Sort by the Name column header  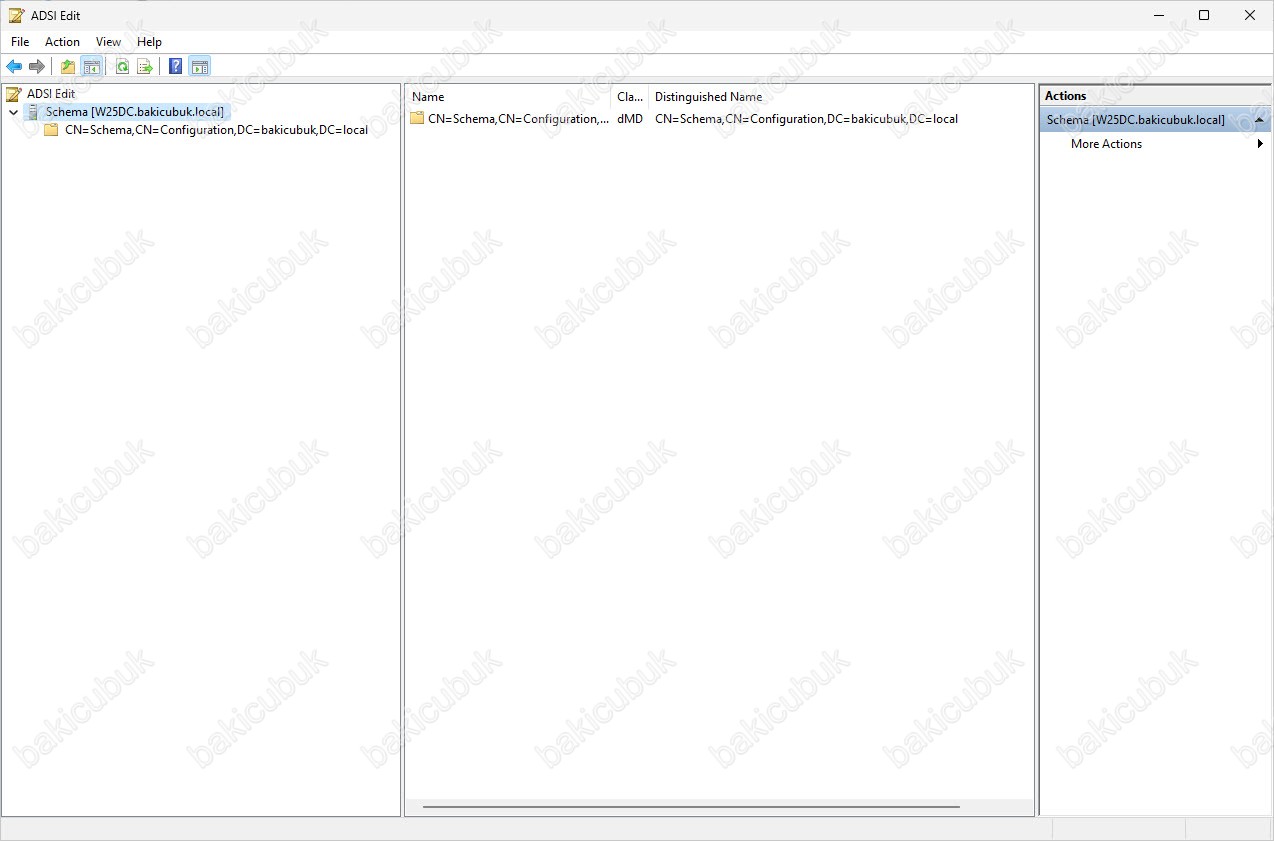coord(508,97)
